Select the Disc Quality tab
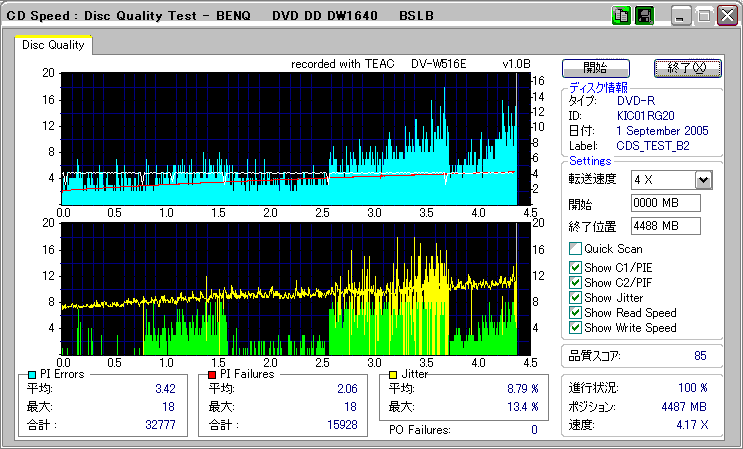The width and height of the screenshot is (743, 449). [53, 45]
